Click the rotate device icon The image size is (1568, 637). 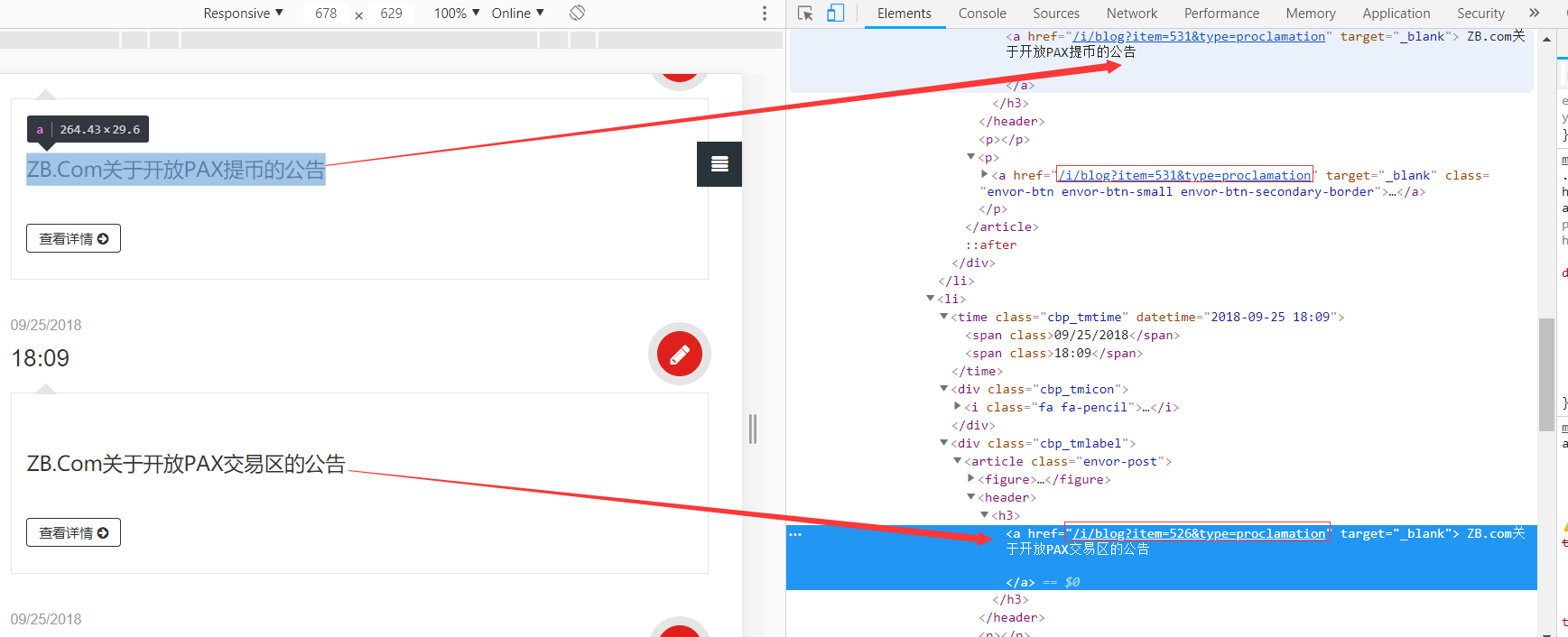[x=578, y=13]
